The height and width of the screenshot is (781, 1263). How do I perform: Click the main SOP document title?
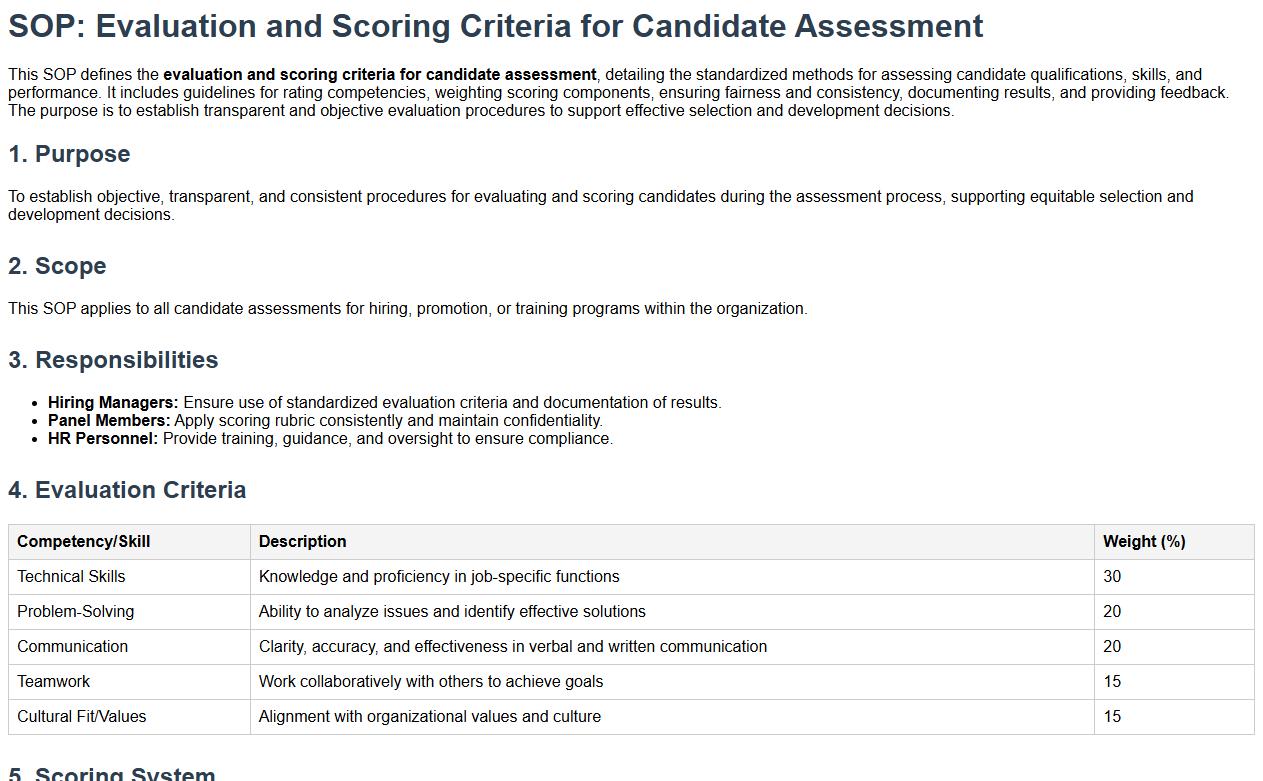[x=495, y=26]
